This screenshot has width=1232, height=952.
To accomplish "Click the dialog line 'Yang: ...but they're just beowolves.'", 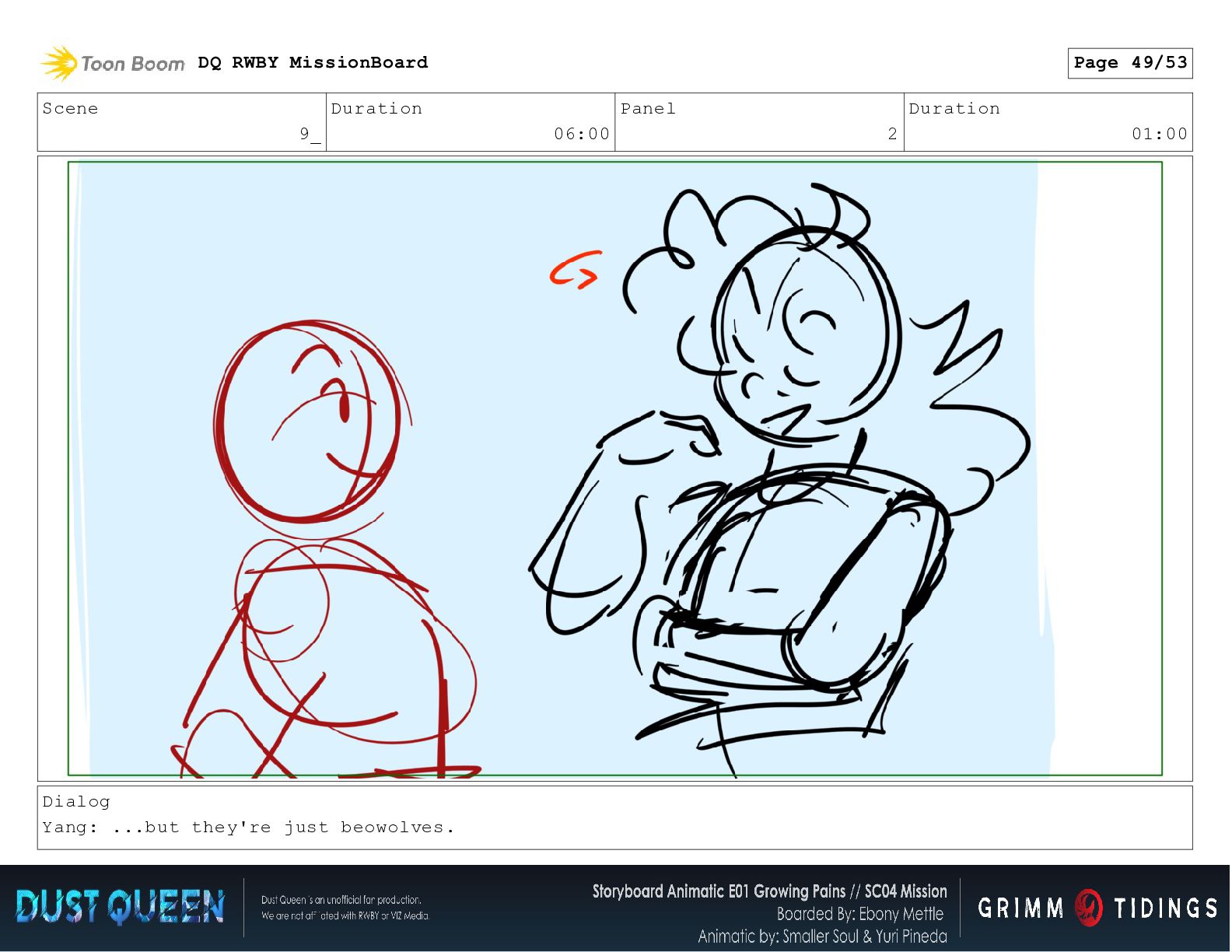I will pyautogui.click(x=248, y=827).
